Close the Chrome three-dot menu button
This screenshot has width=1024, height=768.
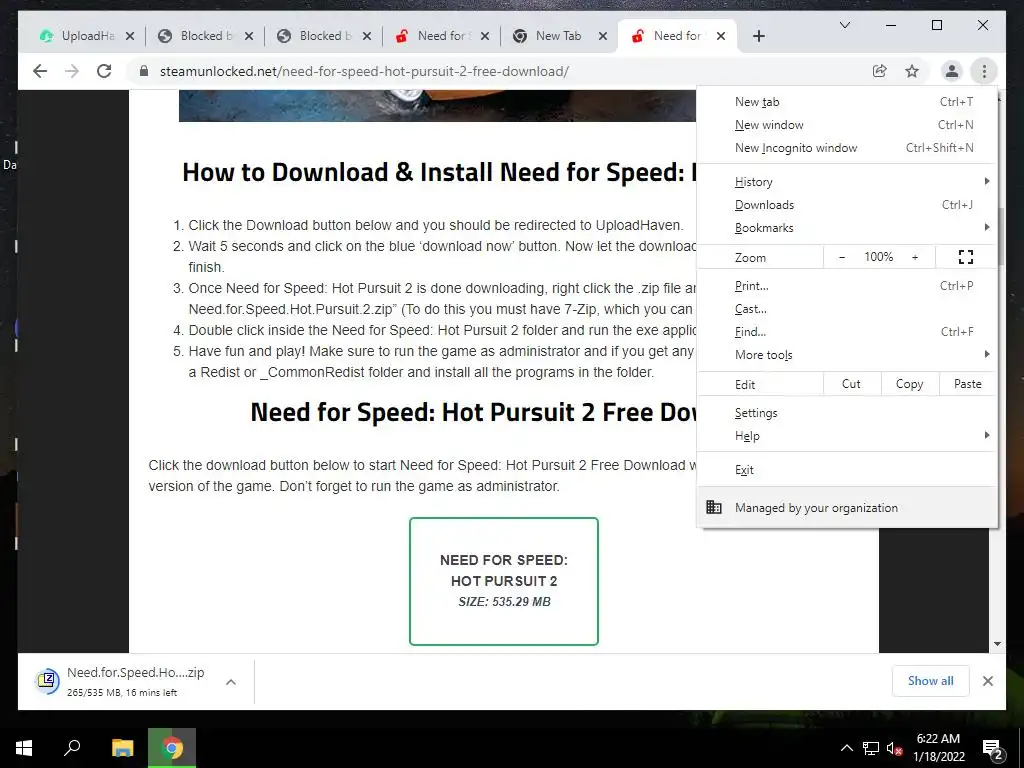pyautogui.click(x=984, y=71)
